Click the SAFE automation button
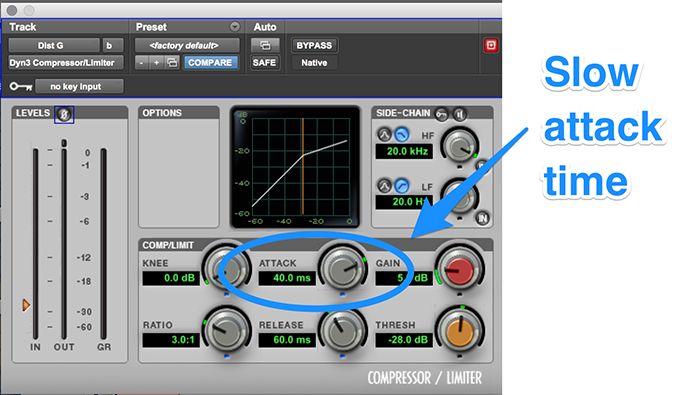The image size is (700, 395). [x=264, y=62]
